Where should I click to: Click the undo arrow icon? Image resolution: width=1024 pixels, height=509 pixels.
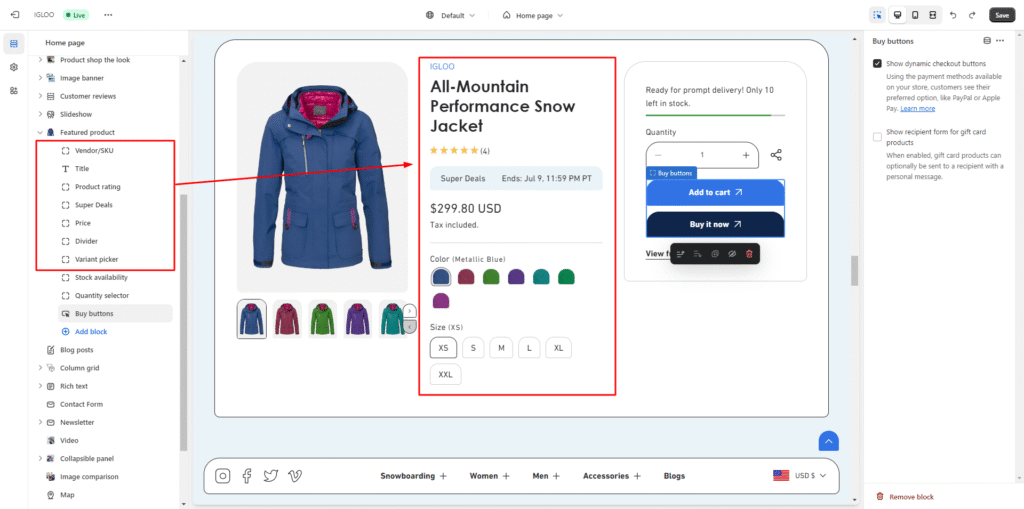pos(953,15)
